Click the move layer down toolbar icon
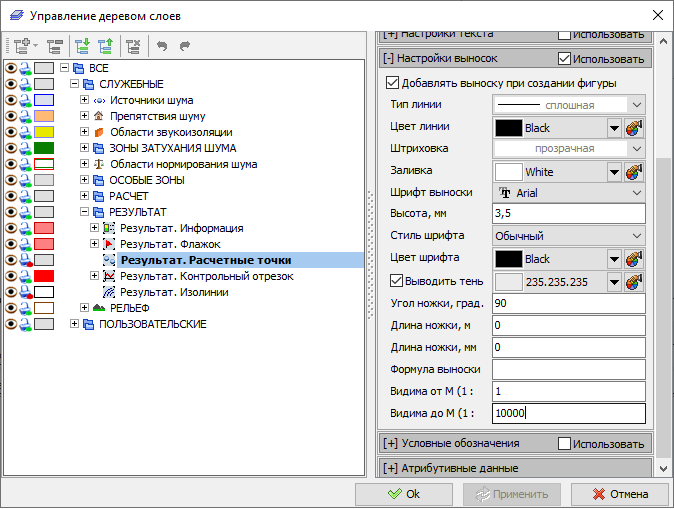Viewport: 674px width, 509px height. pos(83,46)
